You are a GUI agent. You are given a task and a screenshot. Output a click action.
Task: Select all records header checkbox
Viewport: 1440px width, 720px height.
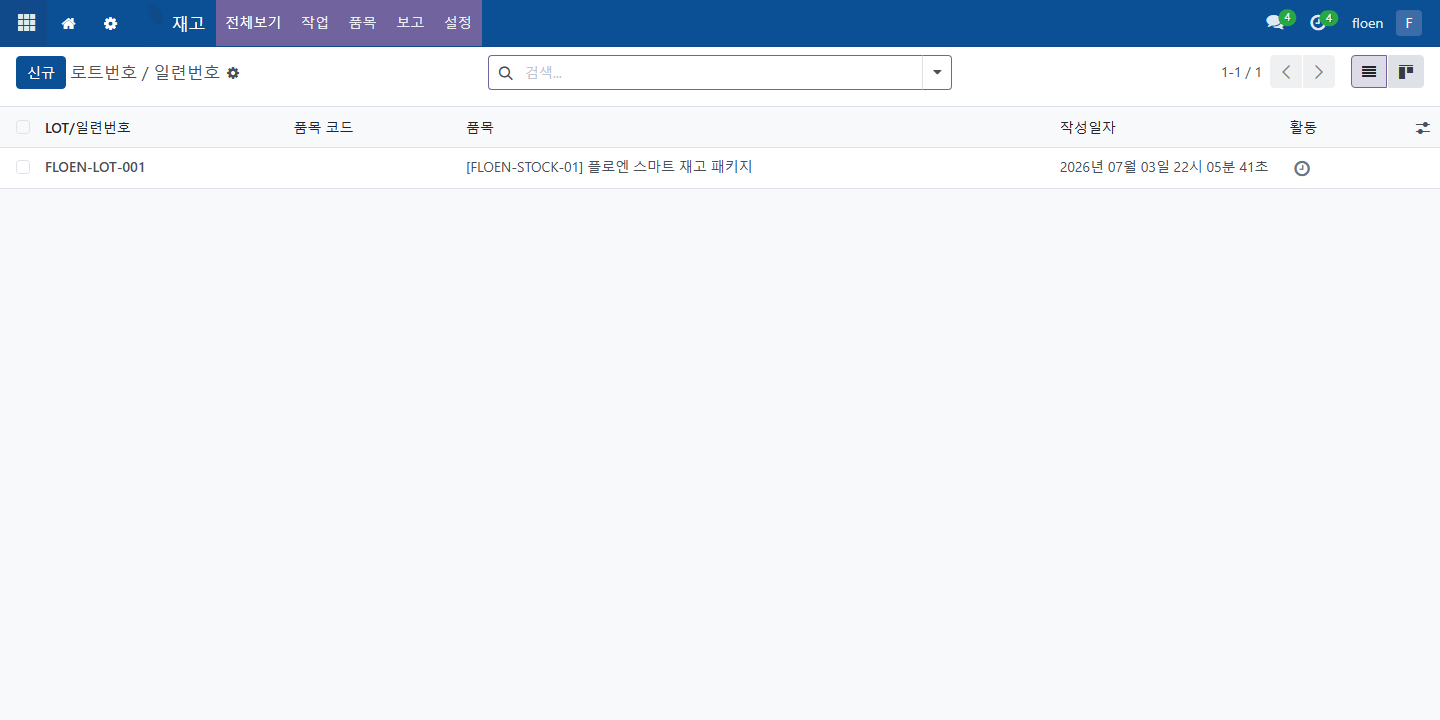[23, 127]
